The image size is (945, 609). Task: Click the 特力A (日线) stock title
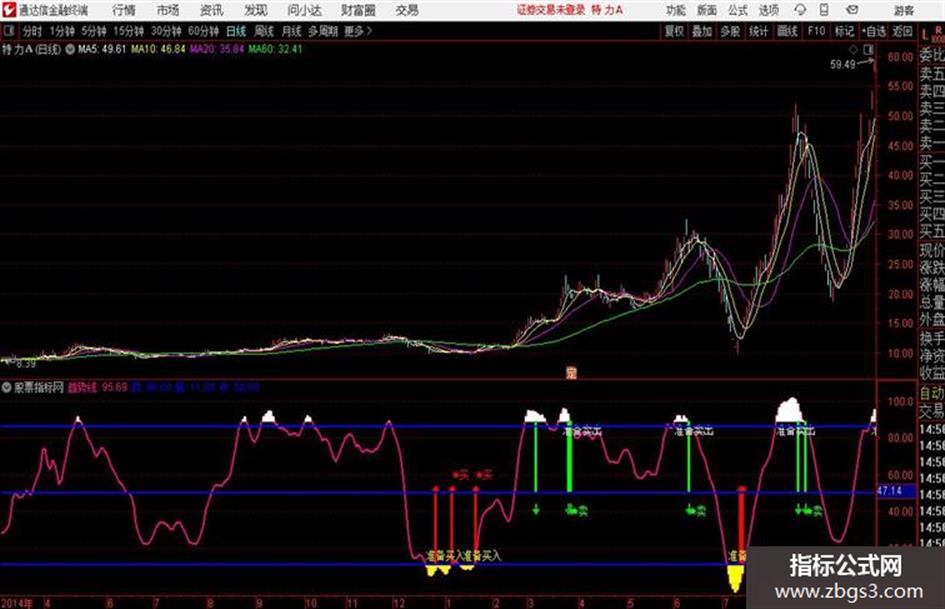coord(31,49)
